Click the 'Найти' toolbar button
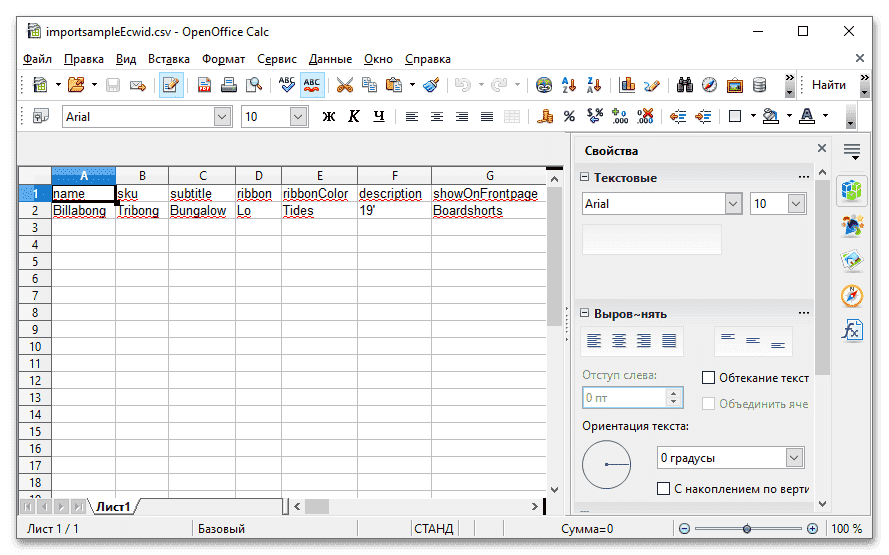 (828, 85)
